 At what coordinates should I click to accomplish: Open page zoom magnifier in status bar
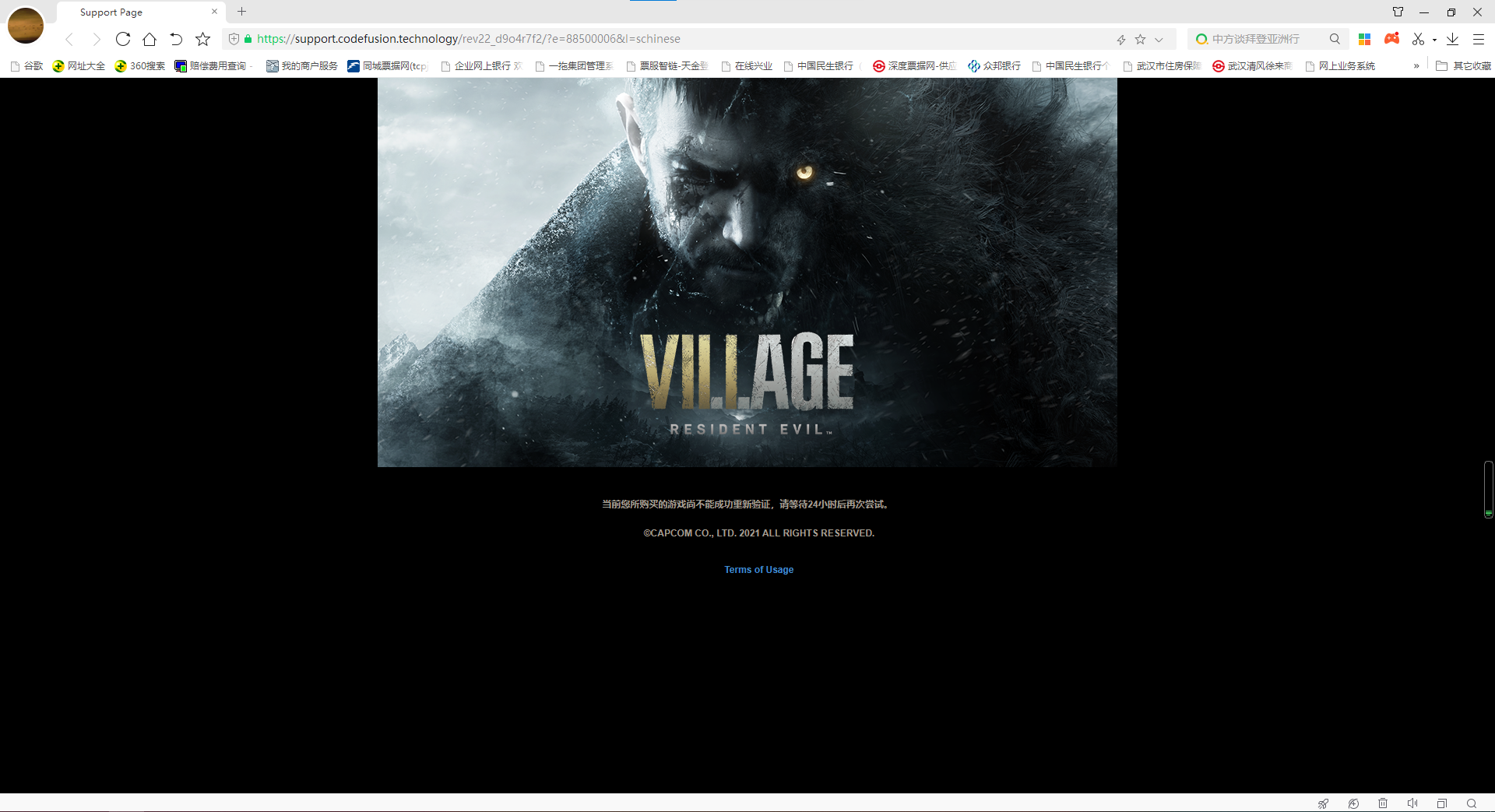[1472, 803]
